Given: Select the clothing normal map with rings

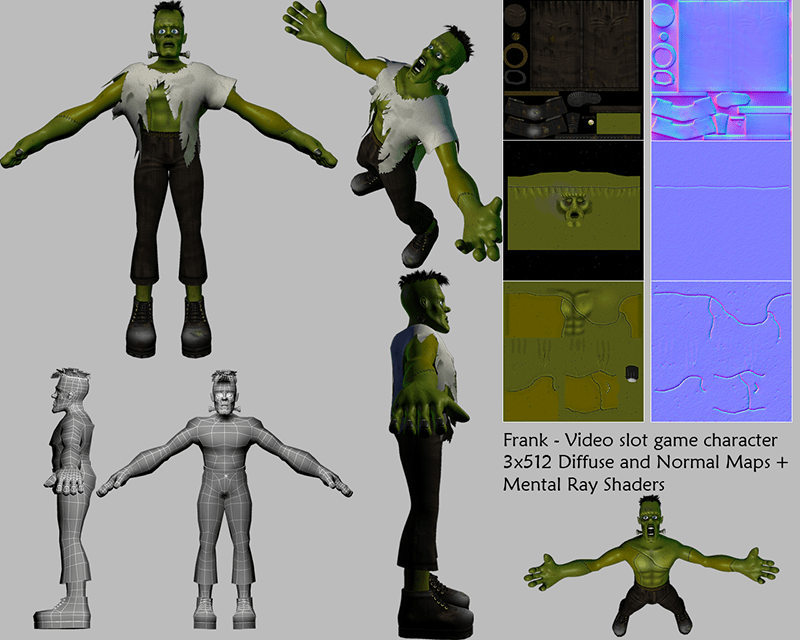Looking at the screenshot, I should [x=722, y=70].
